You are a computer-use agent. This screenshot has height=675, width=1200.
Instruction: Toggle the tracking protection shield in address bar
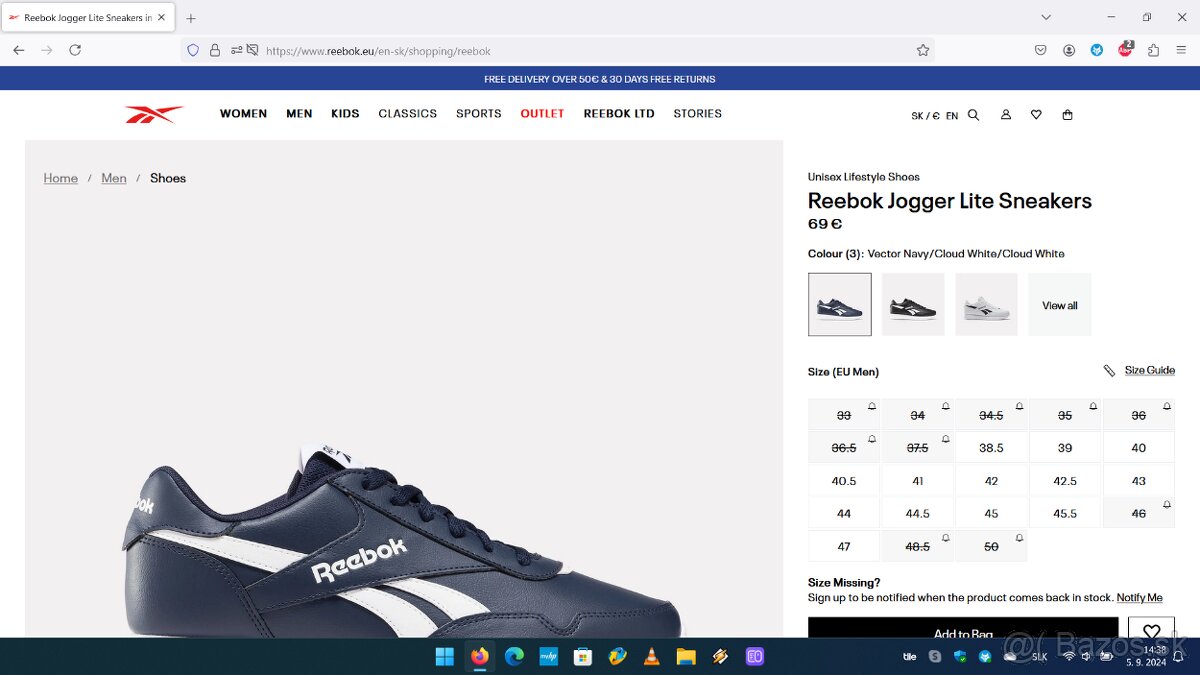[192, 50]
